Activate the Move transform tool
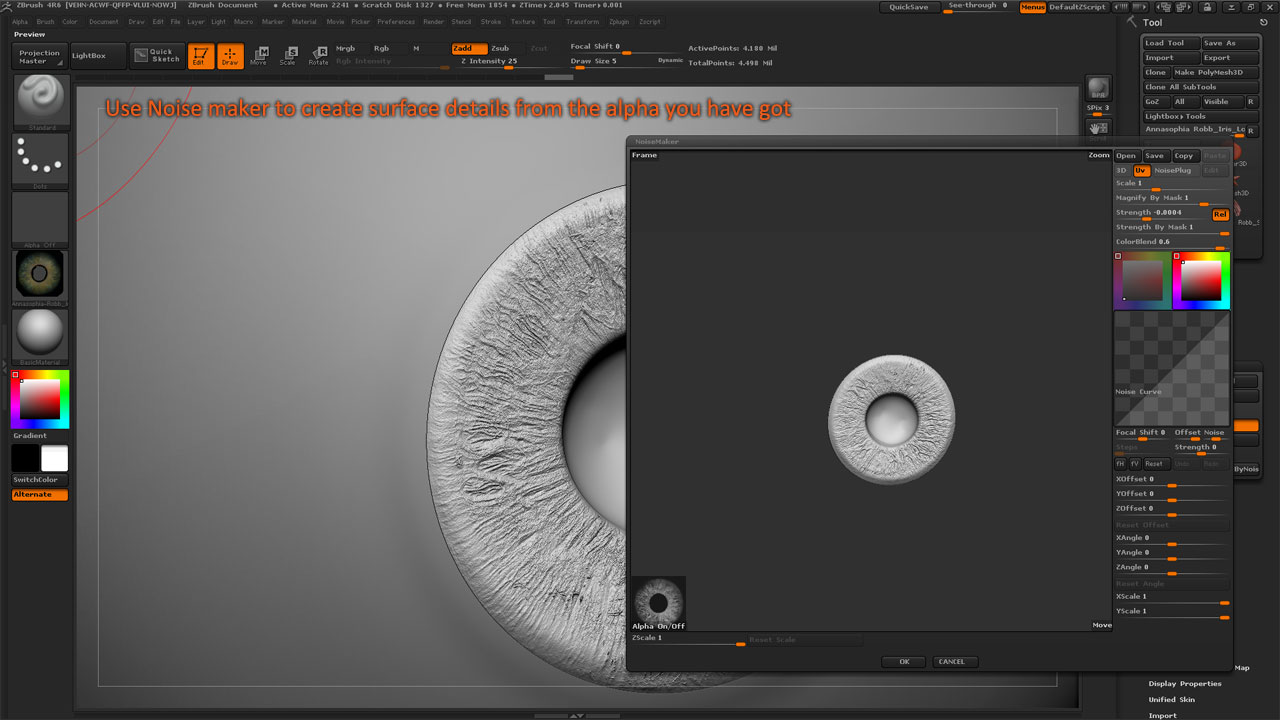The image size is (1280, 720). click(258, 56)
